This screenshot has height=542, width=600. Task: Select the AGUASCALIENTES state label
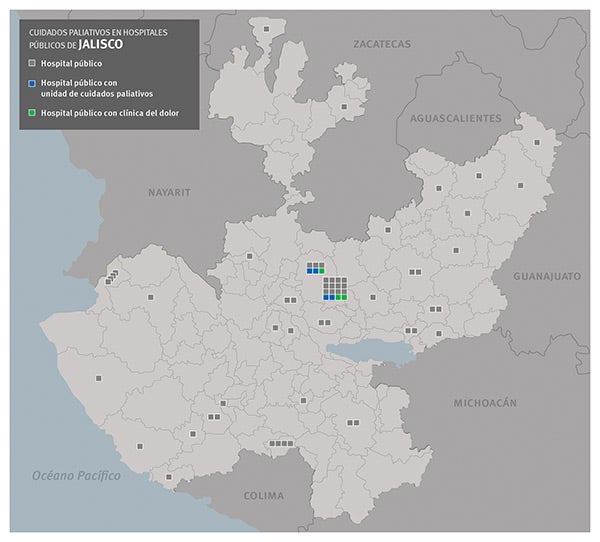coord(456,118)
